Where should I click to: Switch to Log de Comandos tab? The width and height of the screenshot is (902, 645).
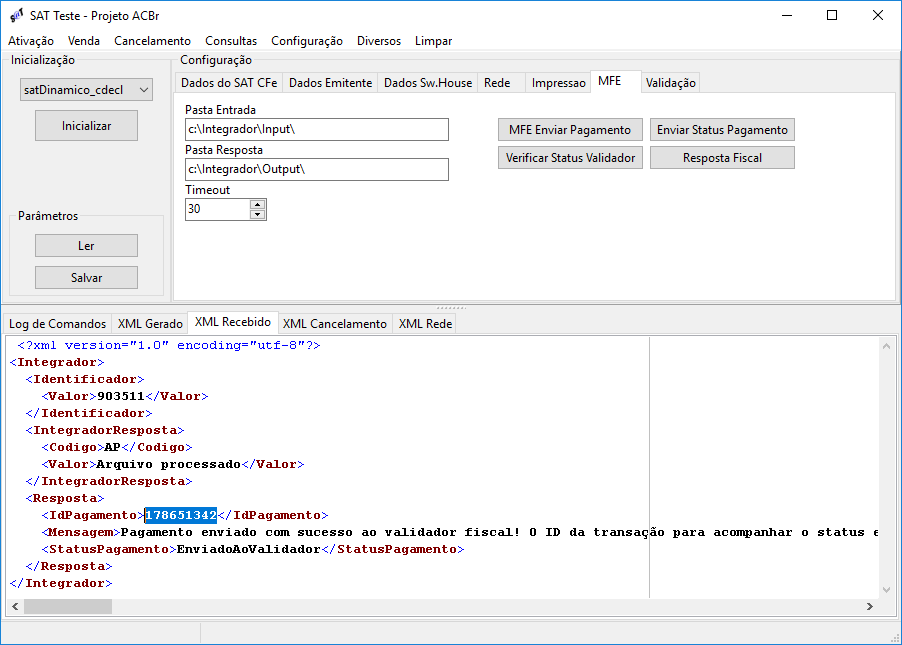click(58, 324)
